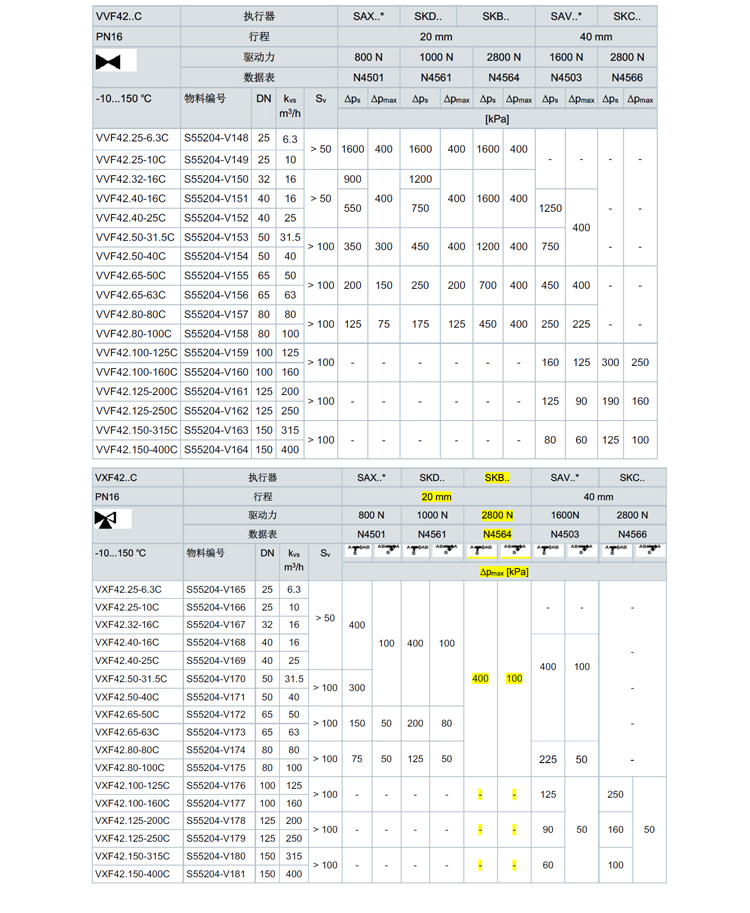Click the highlighted diverting flow diagram under N4564
Screen dimensions: 750x913
click(x=515, y=551)
